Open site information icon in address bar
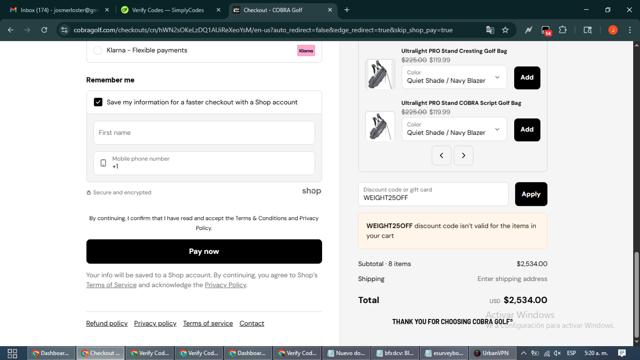 (x=64, y=30)
